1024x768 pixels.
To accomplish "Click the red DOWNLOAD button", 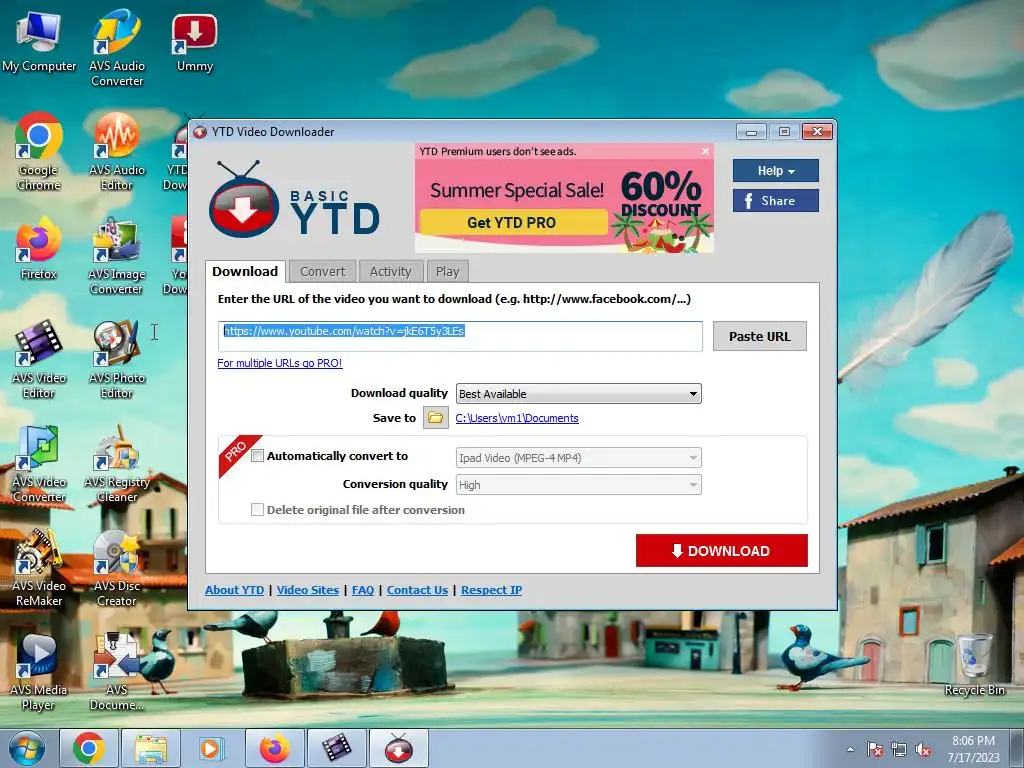I will click(722, 551).
